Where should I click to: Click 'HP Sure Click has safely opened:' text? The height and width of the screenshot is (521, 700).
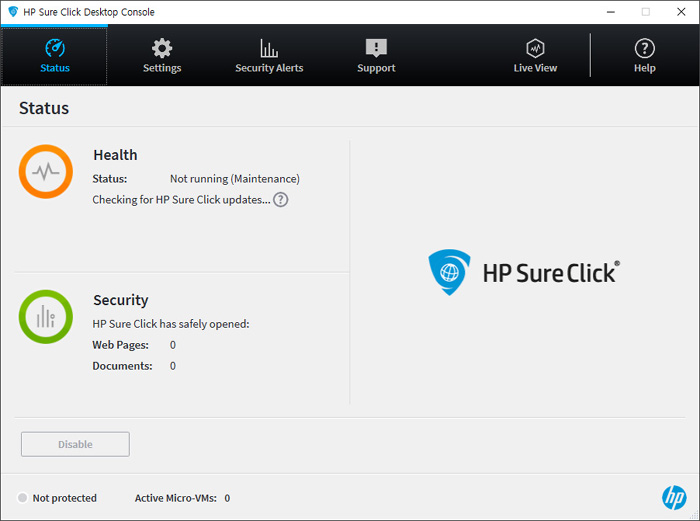171,324
